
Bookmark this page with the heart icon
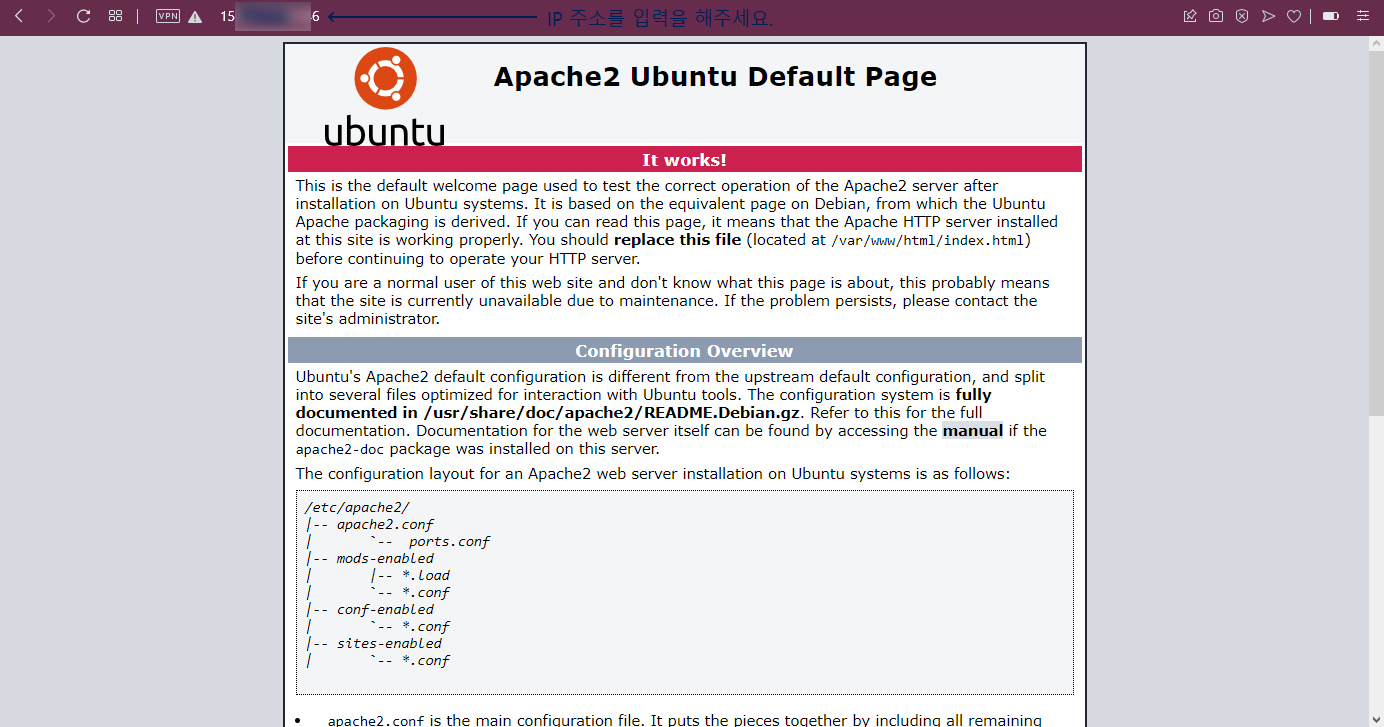click(1294, 16)
